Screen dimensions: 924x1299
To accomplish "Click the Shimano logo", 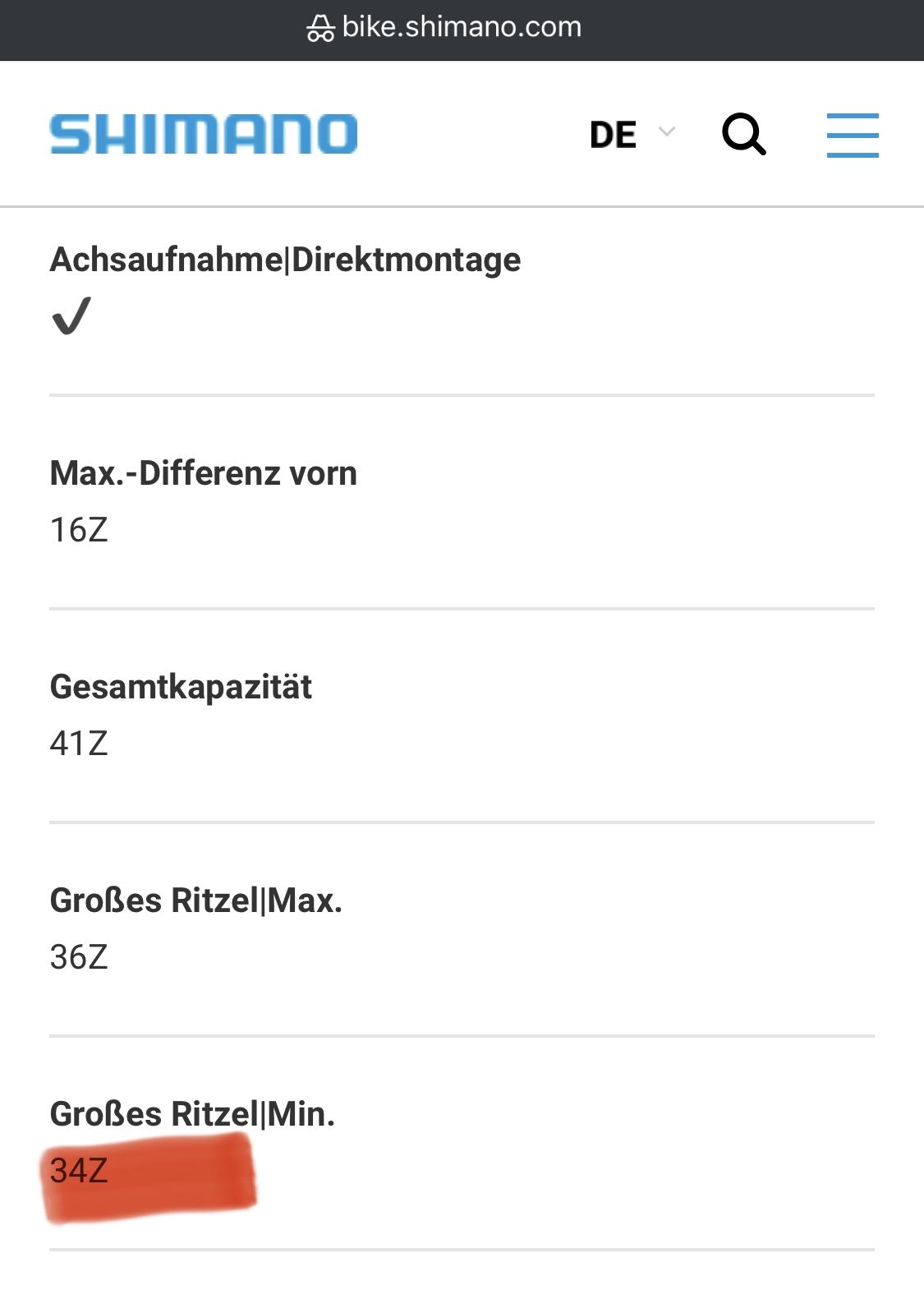I will (204, 134).
